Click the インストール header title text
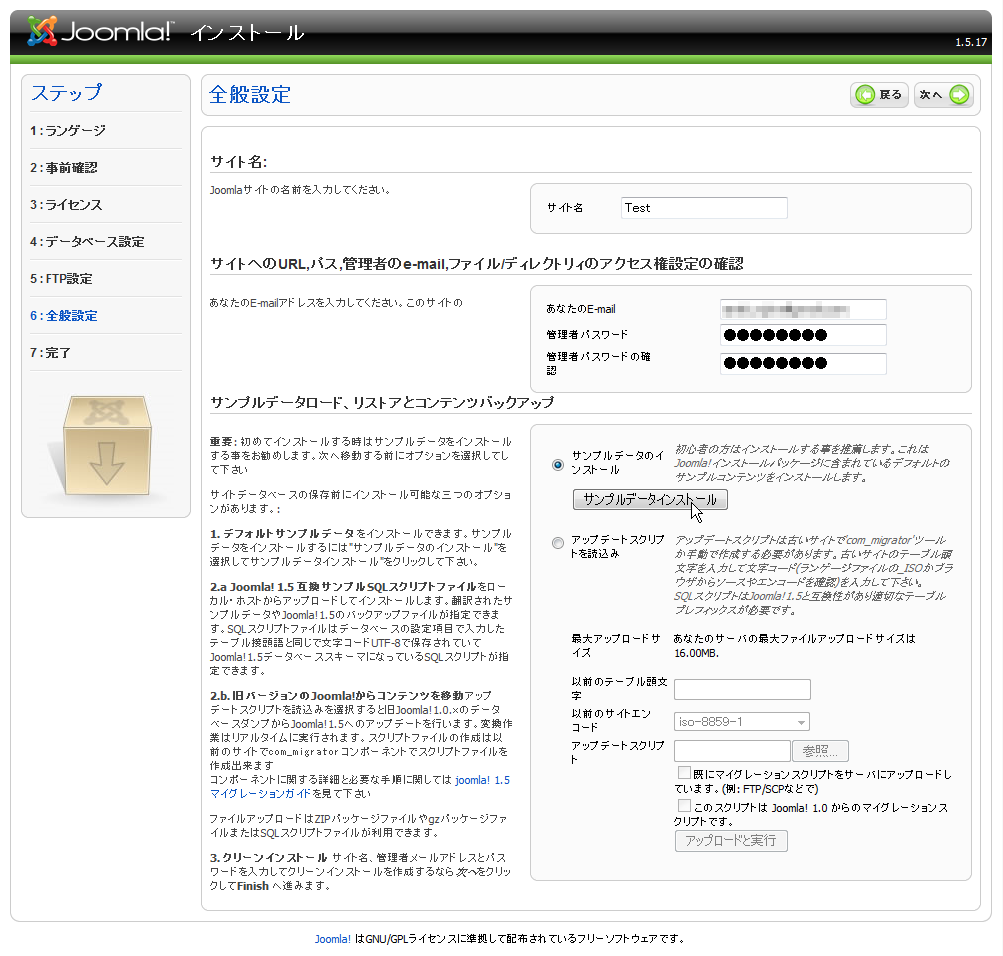The width and height of the screenshot is (1003, 956). pos(248,33)
